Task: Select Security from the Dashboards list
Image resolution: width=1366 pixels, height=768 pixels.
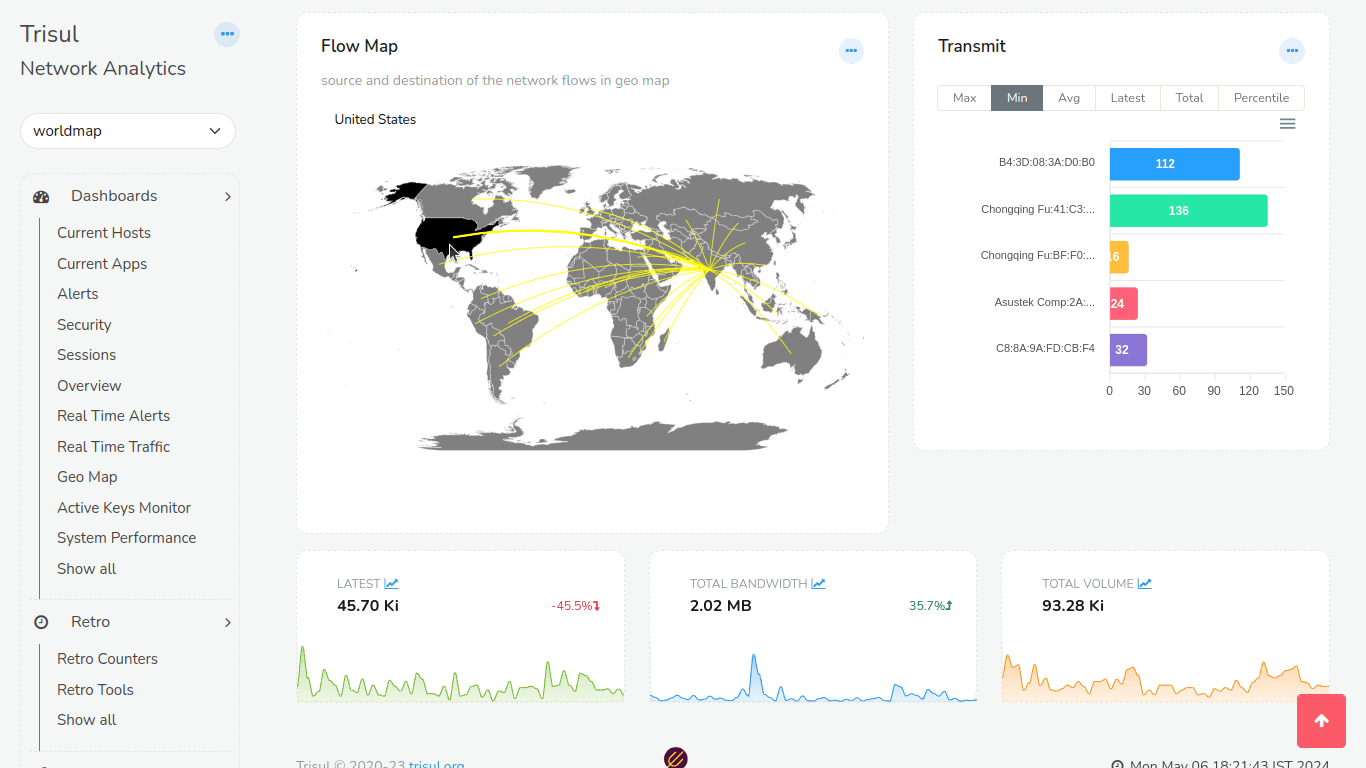Action: (x=84, y=324)
